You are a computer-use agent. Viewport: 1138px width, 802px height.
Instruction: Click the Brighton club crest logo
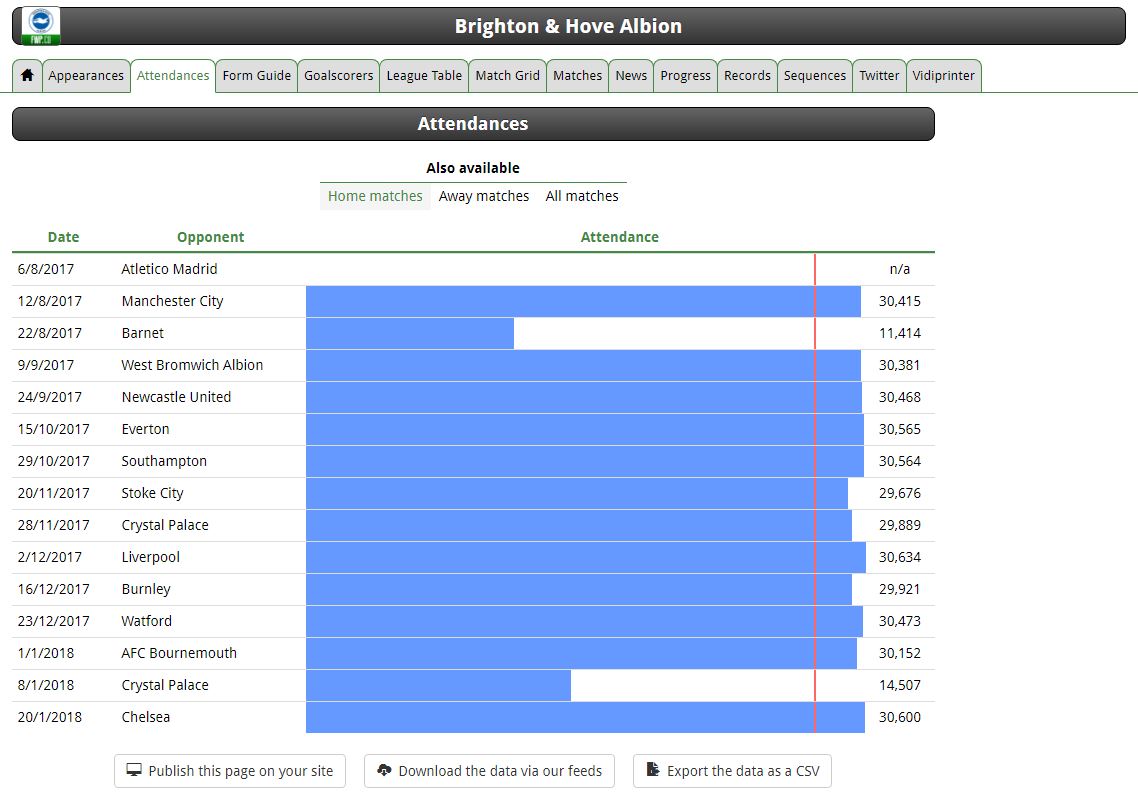pyautogui.click(x=41, y=26)
